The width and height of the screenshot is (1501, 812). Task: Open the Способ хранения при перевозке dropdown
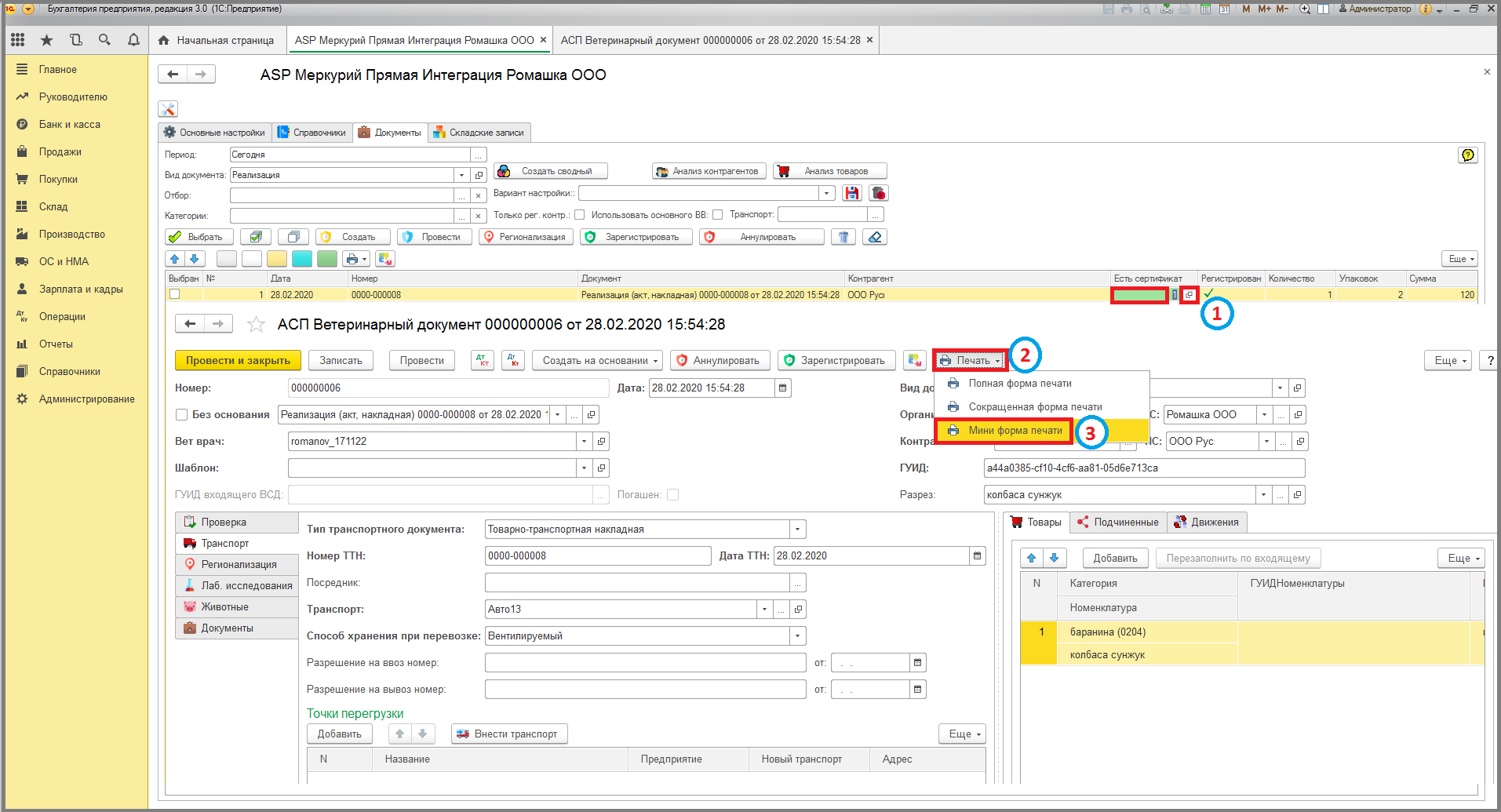(x=798, y=636)
